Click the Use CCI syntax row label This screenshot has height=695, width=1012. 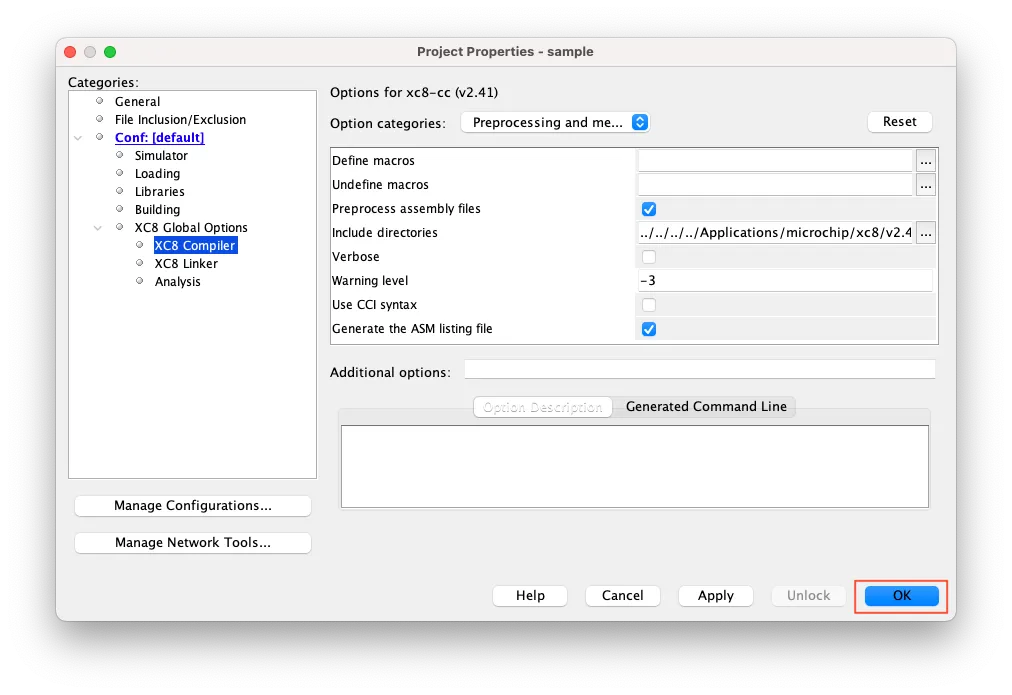pos(374,305)
